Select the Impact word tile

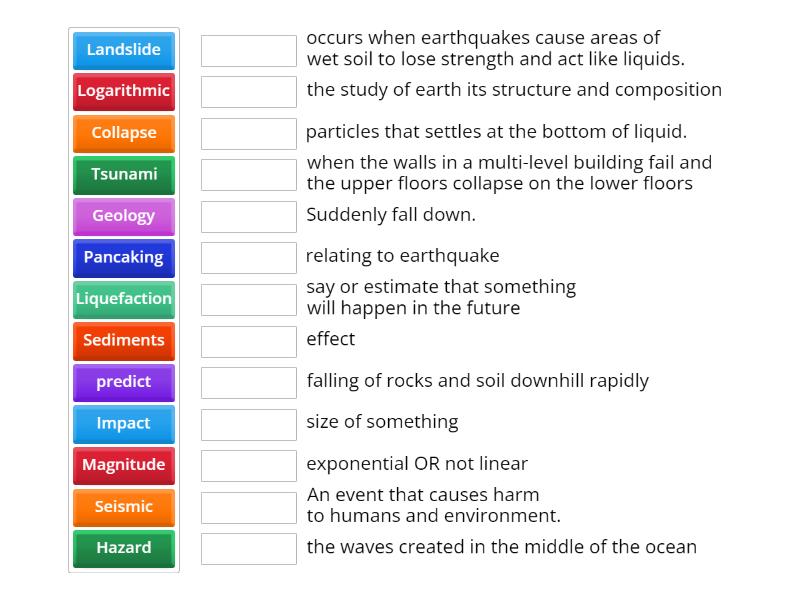[x=124, y=423]
